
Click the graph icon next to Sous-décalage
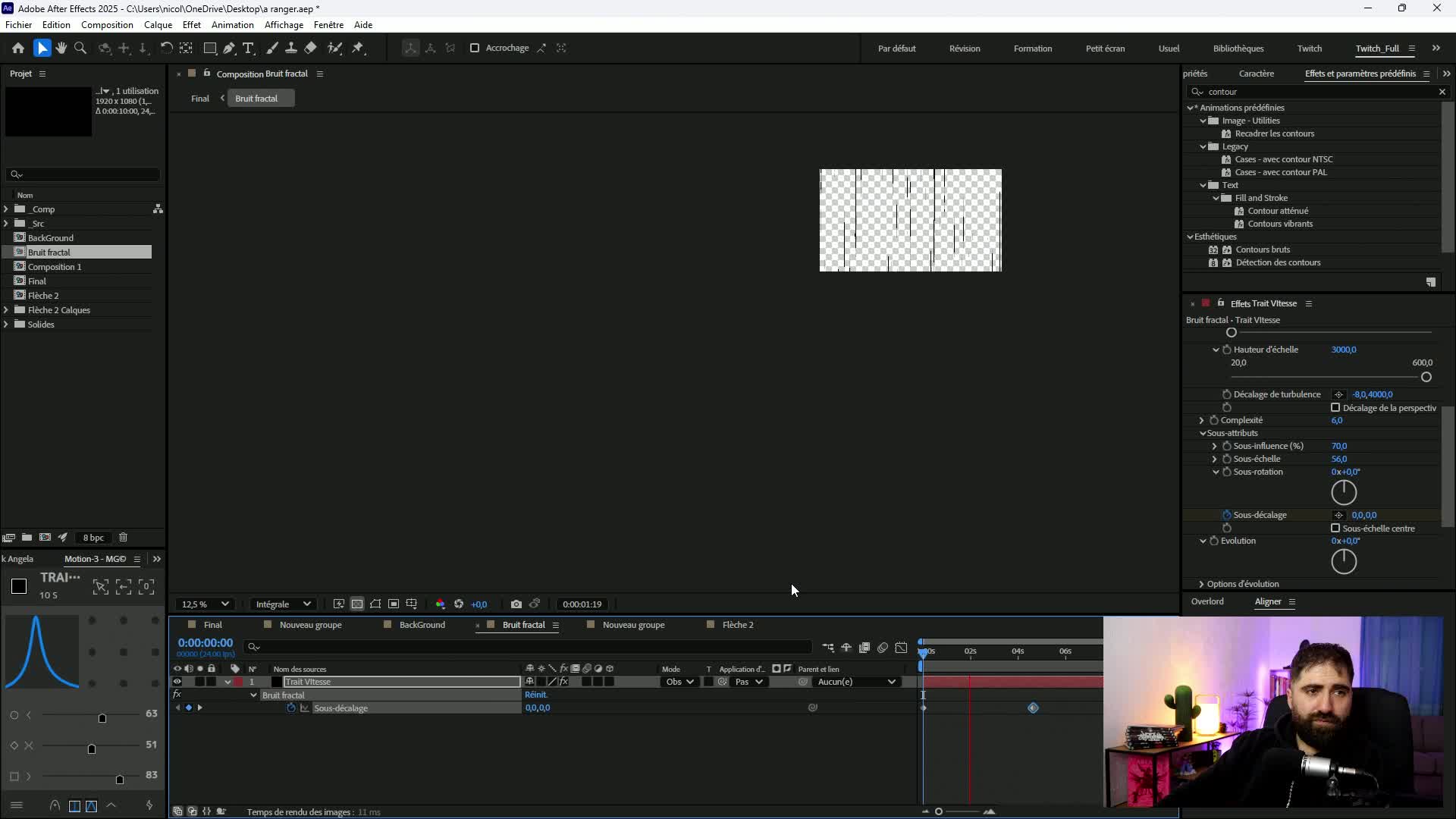point(305,708)
